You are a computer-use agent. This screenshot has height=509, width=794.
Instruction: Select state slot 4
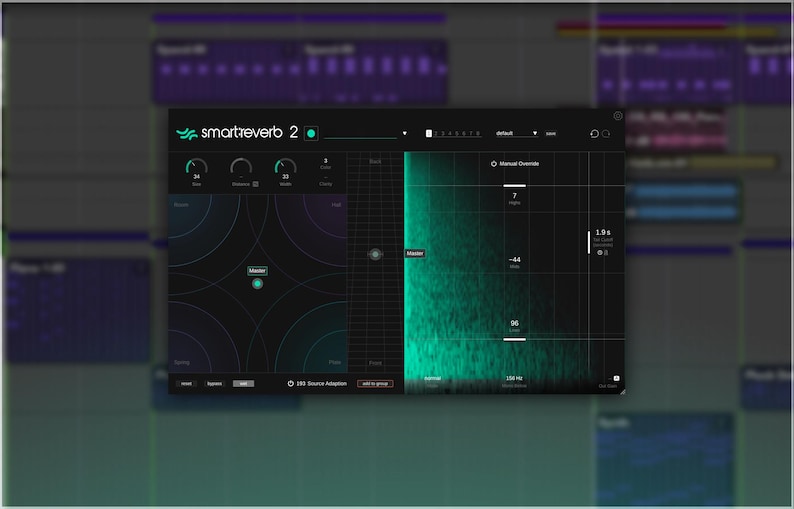pyautogui.click(x=450, y=133)
